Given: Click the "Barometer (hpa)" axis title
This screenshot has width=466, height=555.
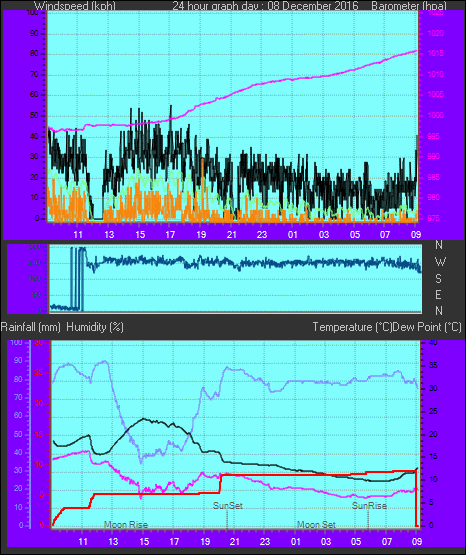Looking at the screenshot, I should (x=409, y=6).
